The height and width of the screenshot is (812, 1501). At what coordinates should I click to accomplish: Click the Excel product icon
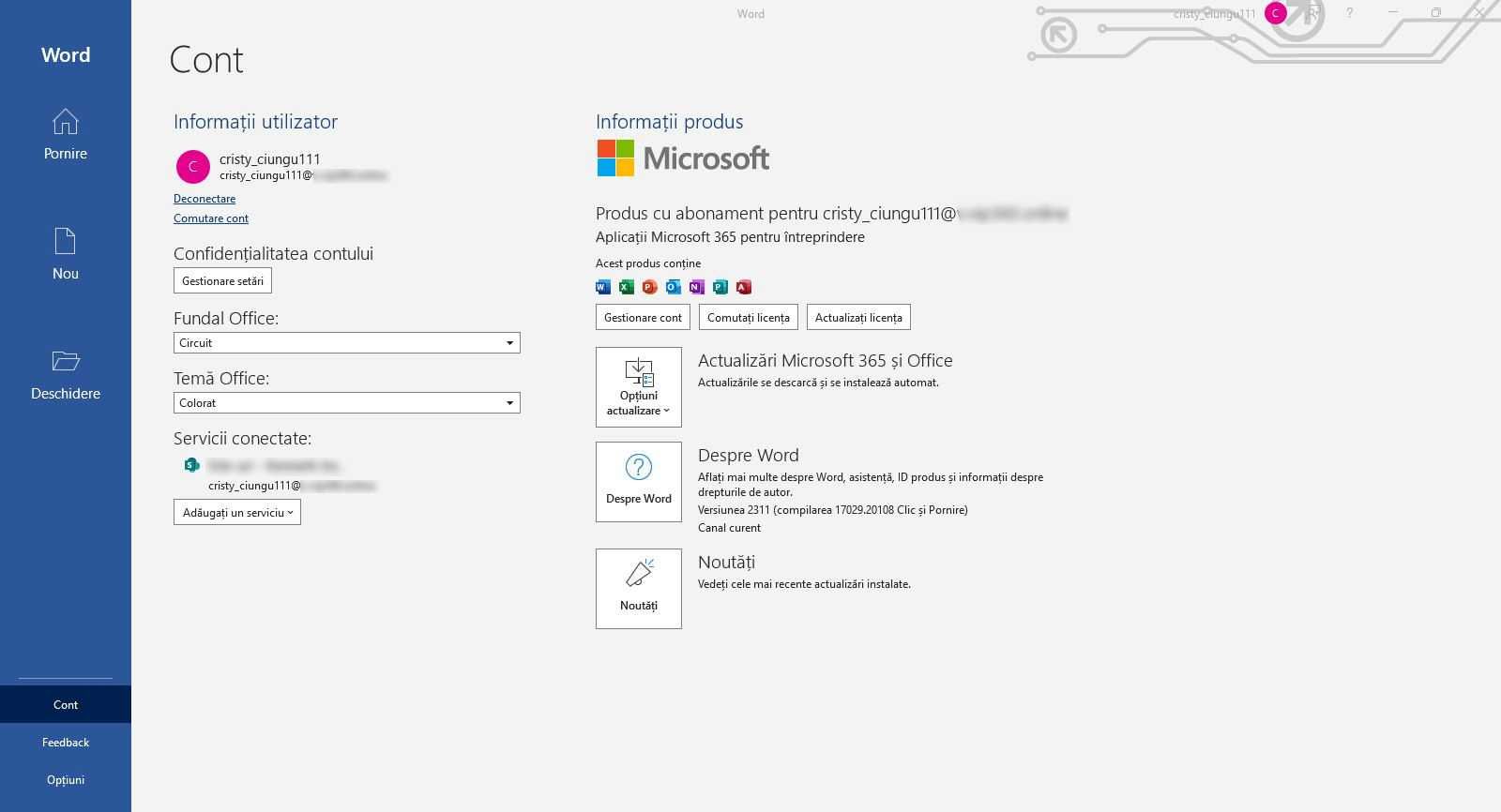(x=627, y=287)
